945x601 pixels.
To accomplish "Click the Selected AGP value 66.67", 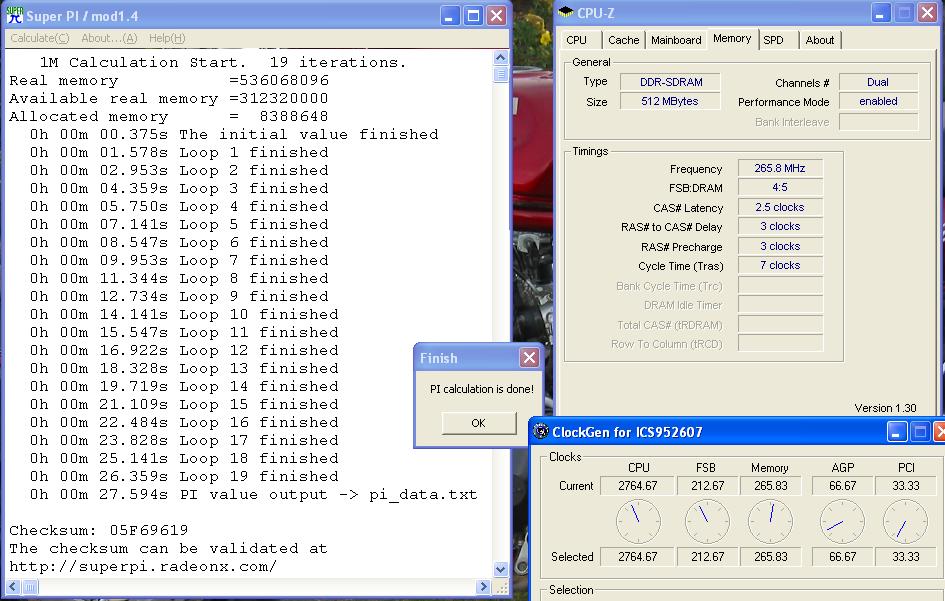I will 842,557.
